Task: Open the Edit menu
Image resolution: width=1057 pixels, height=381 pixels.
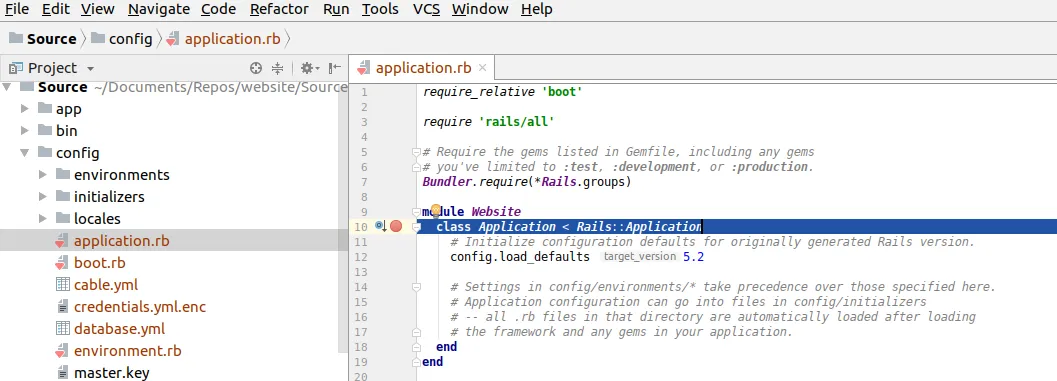Action: 55,9
